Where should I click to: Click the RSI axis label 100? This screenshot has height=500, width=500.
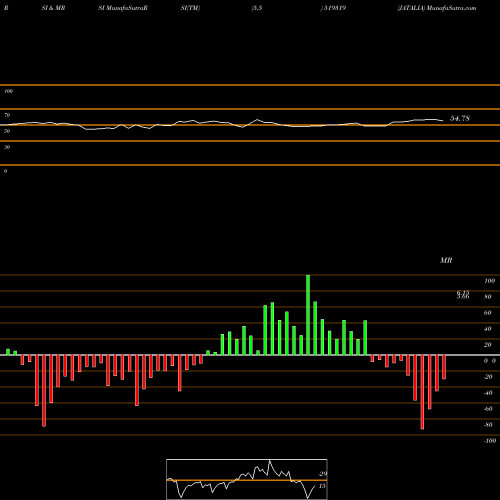[8, 91]
